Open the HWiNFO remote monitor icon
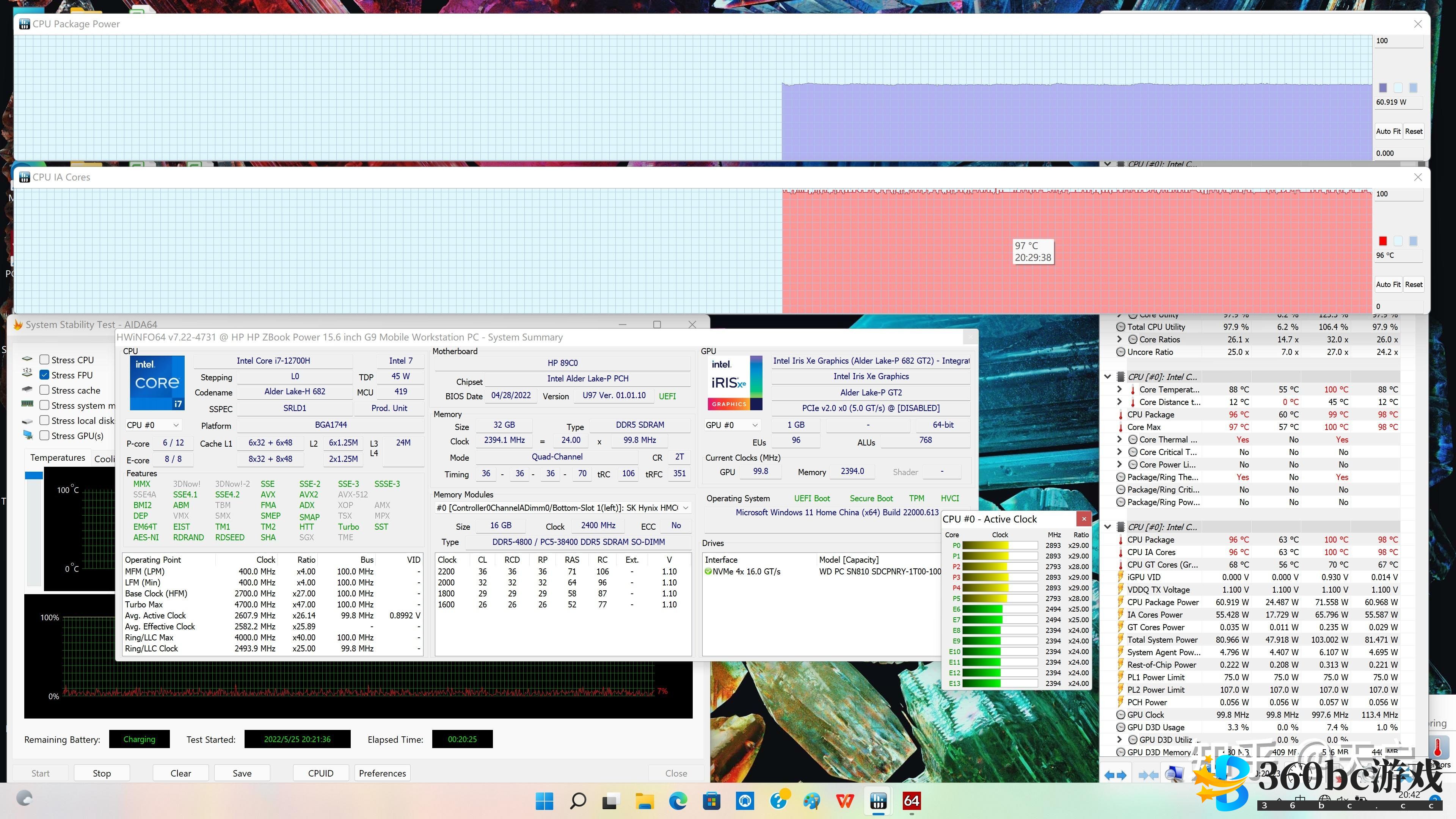This screenshot has width=1456, height=819. coord(1175,774)
